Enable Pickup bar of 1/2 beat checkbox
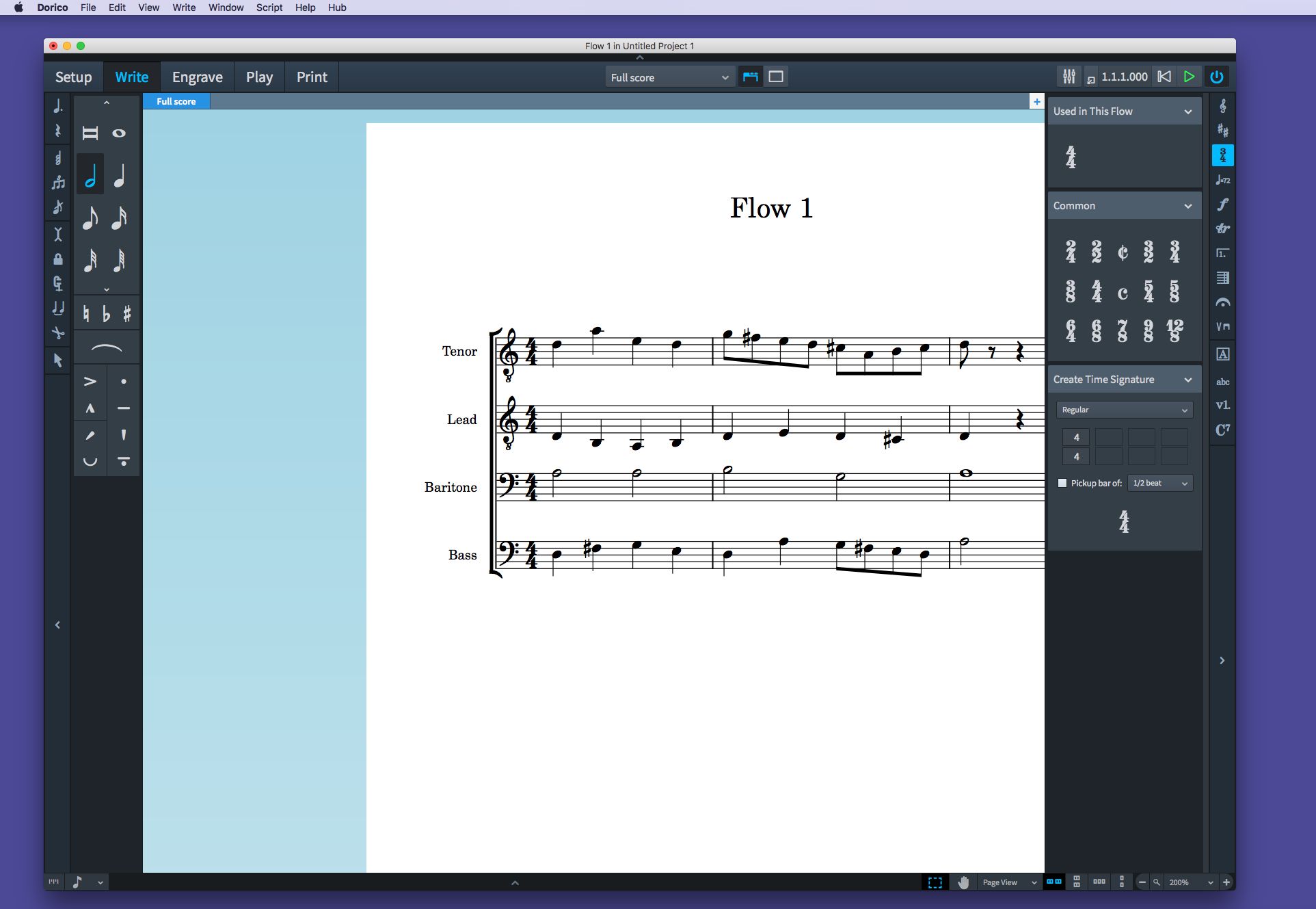The height and width of the screenshot is (909, 1316). coord(1062,484)
